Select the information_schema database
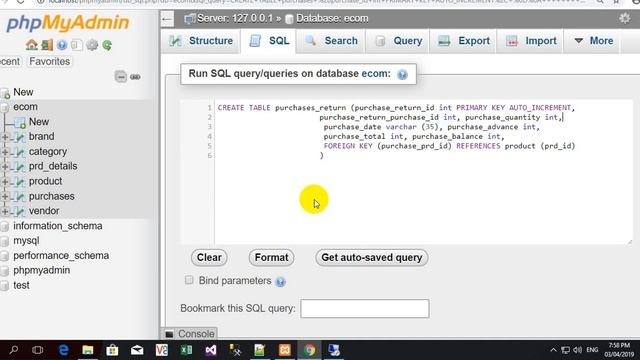 click(58, 226)
